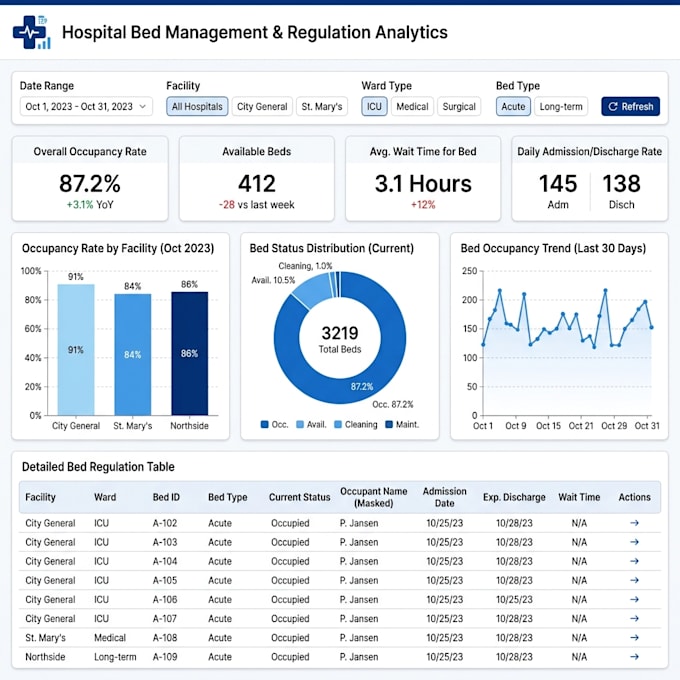Sort table by Exp. Discharge column header
This screenshot has width=680, height=680.
(514, 497)
